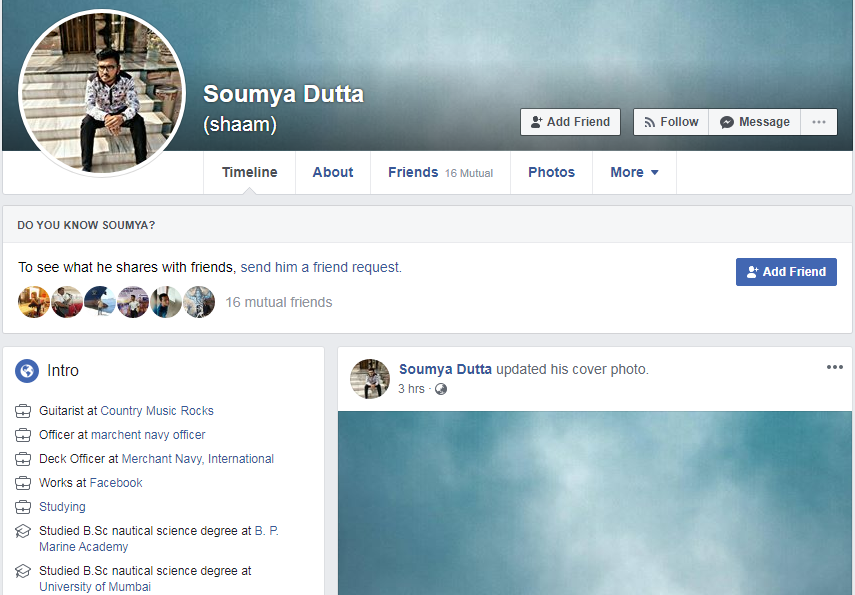This screenshot has width=855, height=595.
Task: Open '16 mutual friends' link
Action: [x=279, y=302]
